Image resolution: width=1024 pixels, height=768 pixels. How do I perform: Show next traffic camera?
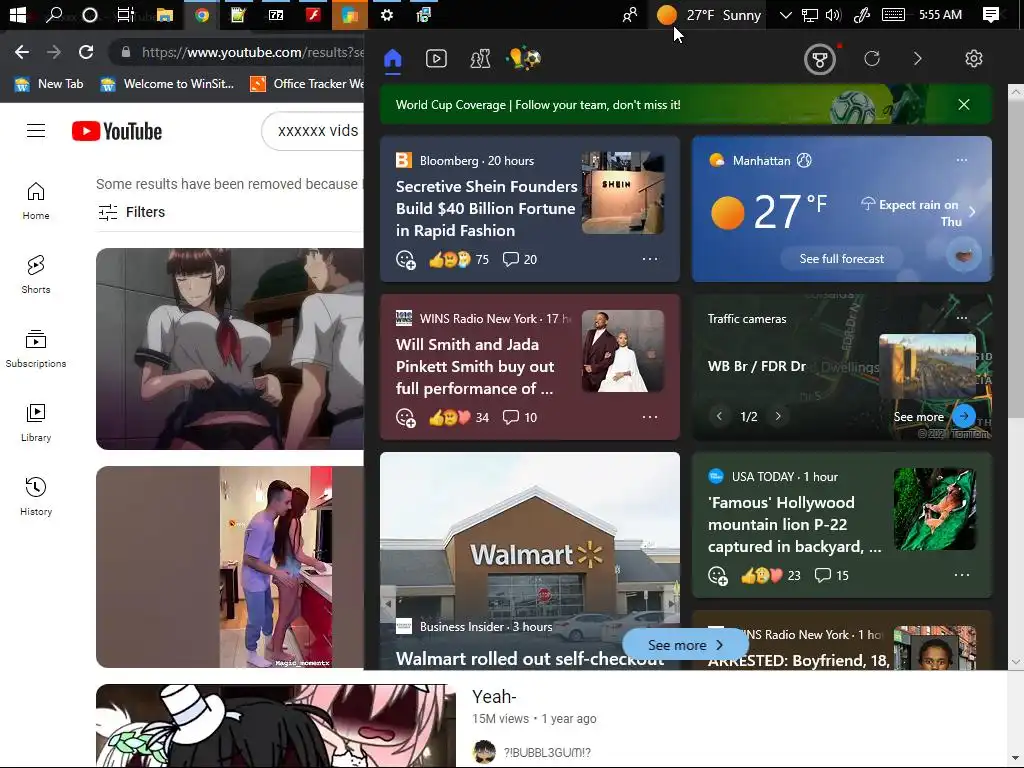pos(778,416)
